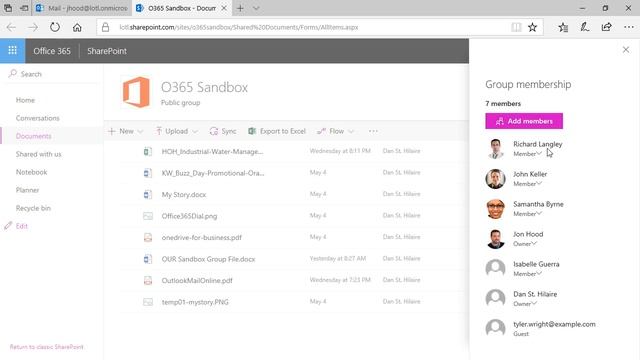Click the browser Back arrow

point(11,27)
